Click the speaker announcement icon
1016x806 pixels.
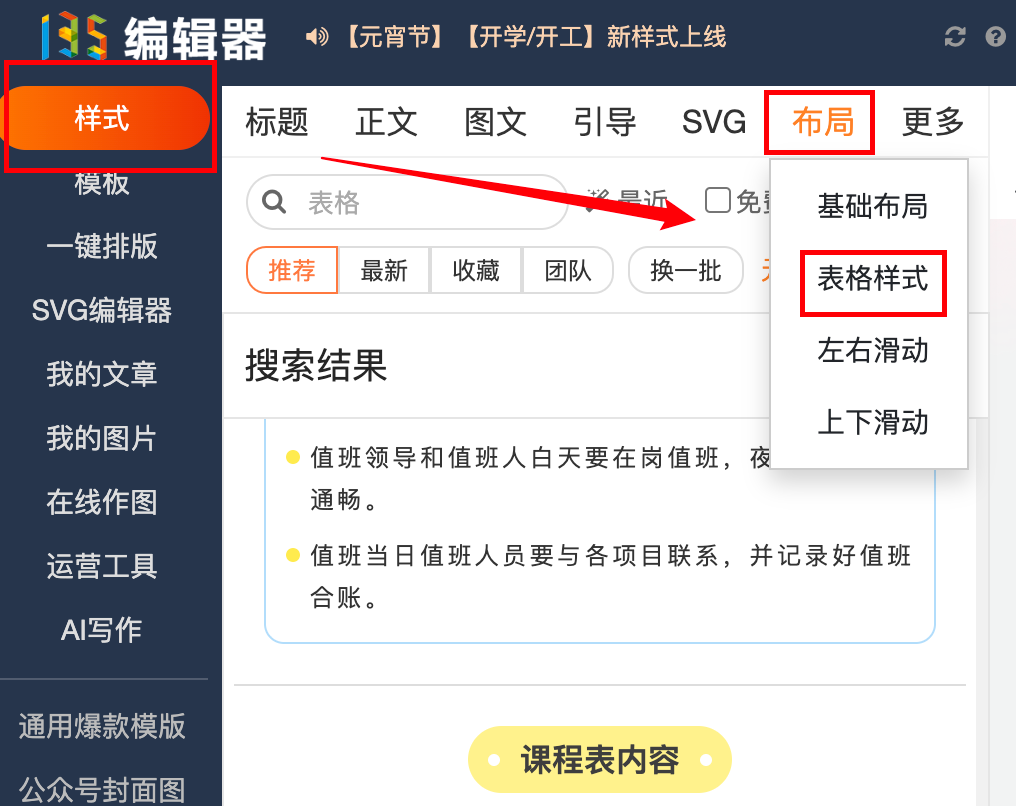point(317,36)
